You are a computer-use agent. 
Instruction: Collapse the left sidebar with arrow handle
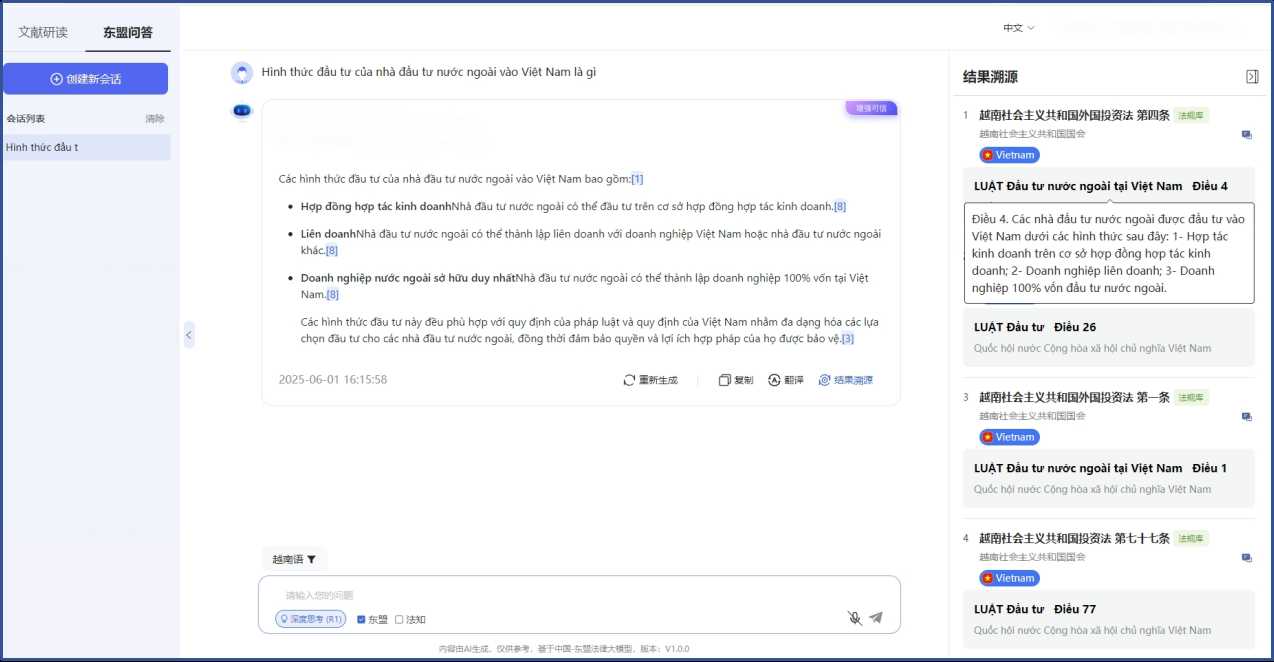coord(189,334)
